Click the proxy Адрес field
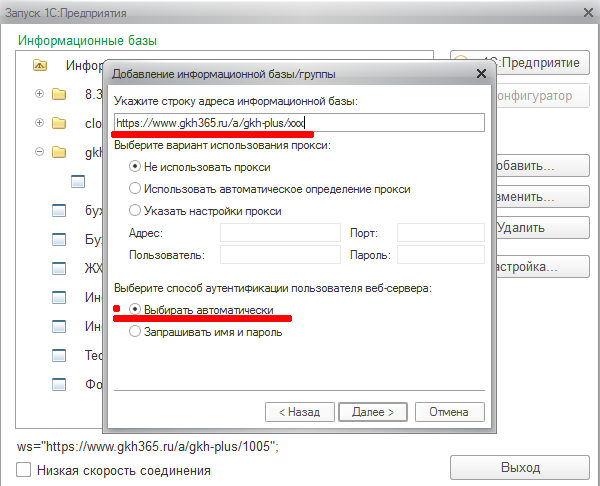The image size is (600, 486). (x=280, y=233)
